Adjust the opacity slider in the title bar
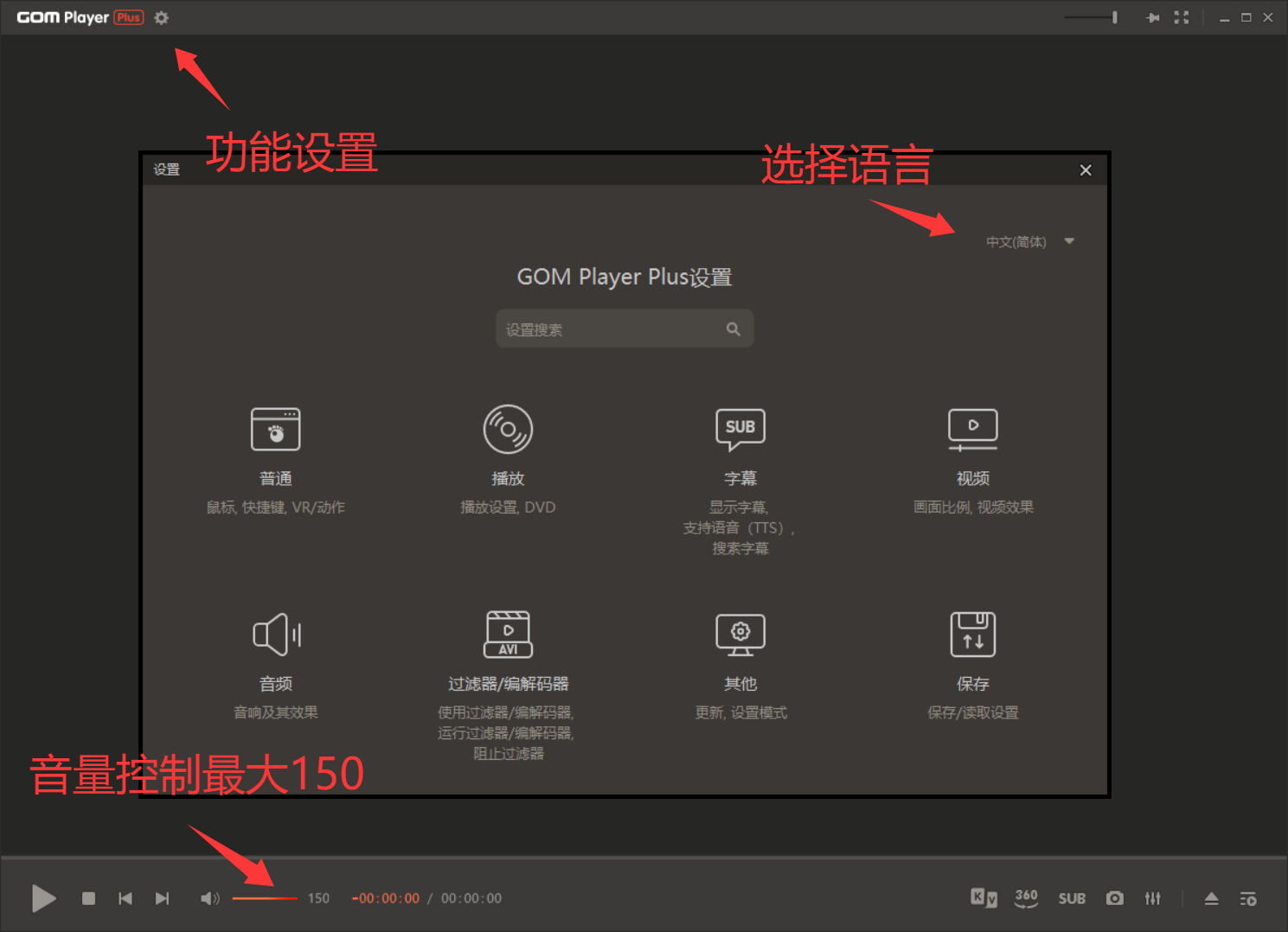 (1091, 17)
